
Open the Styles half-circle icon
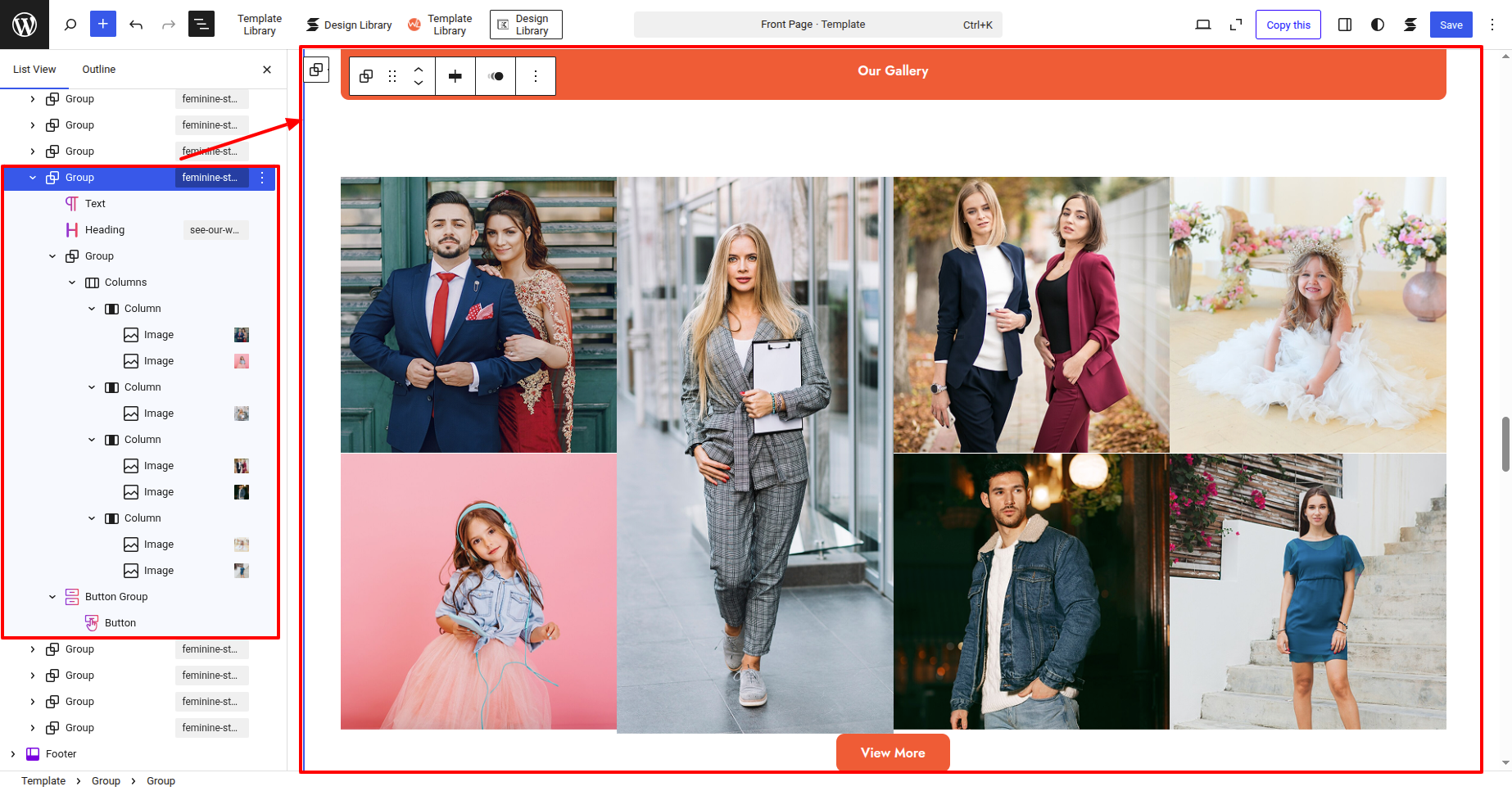1378,25
